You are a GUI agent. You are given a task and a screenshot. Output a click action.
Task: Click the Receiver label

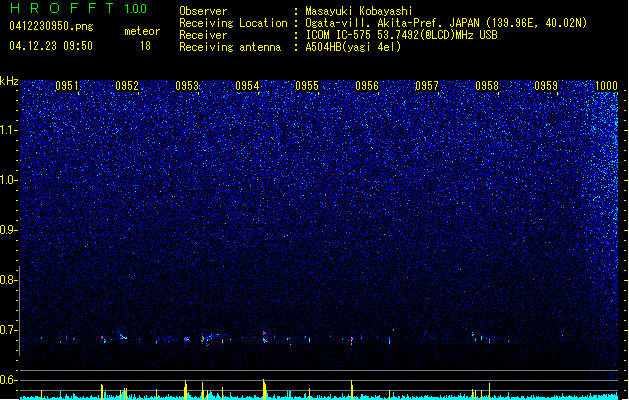(203, 35)
